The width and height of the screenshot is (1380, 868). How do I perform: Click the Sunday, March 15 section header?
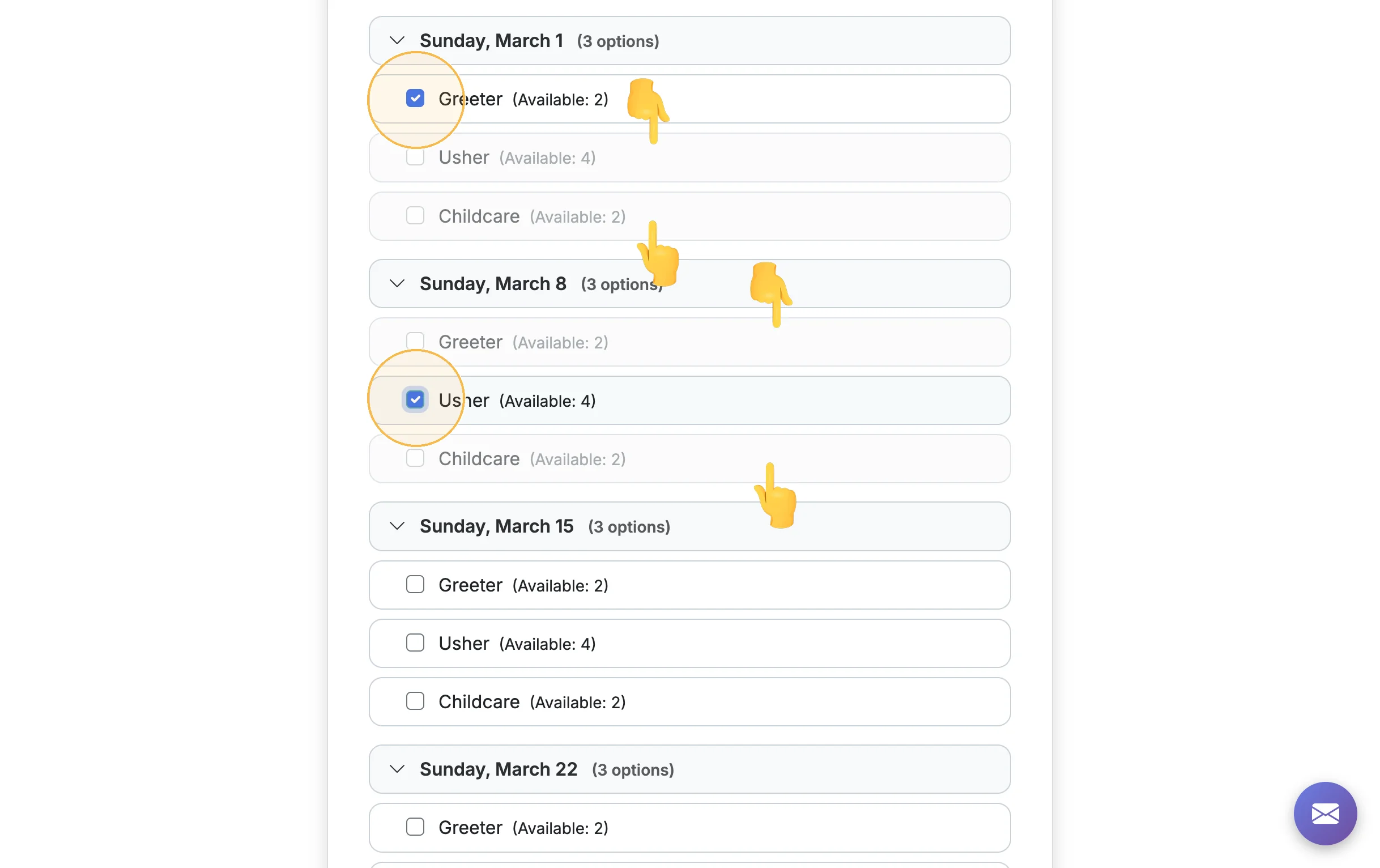click(689, 526)
